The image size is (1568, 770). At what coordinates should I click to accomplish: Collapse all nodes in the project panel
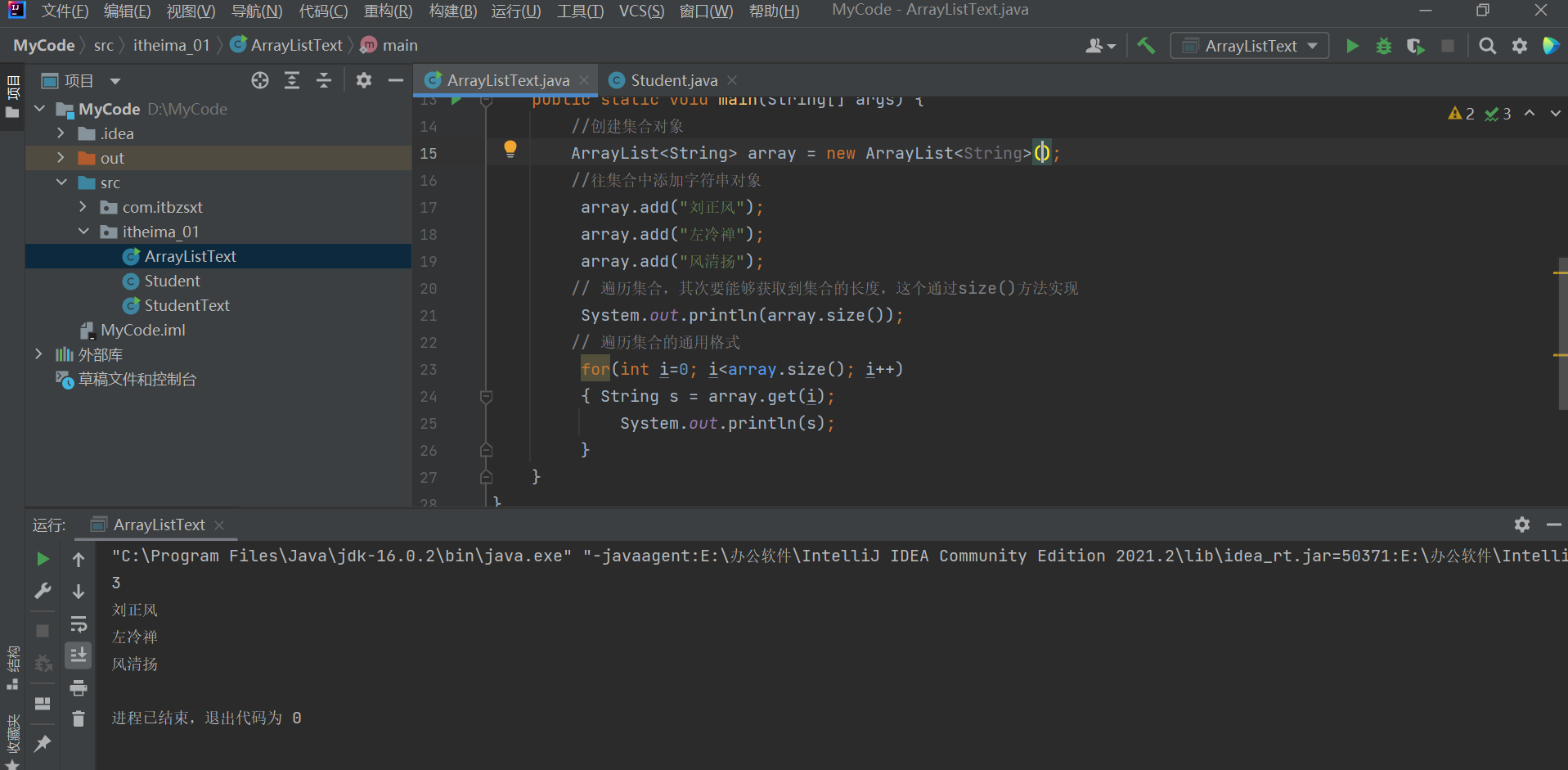324,80
